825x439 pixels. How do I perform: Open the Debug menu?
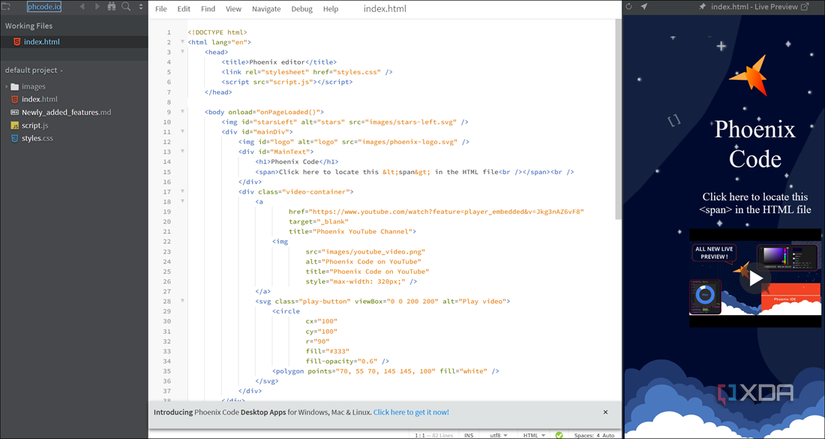[x=301, y=9]
